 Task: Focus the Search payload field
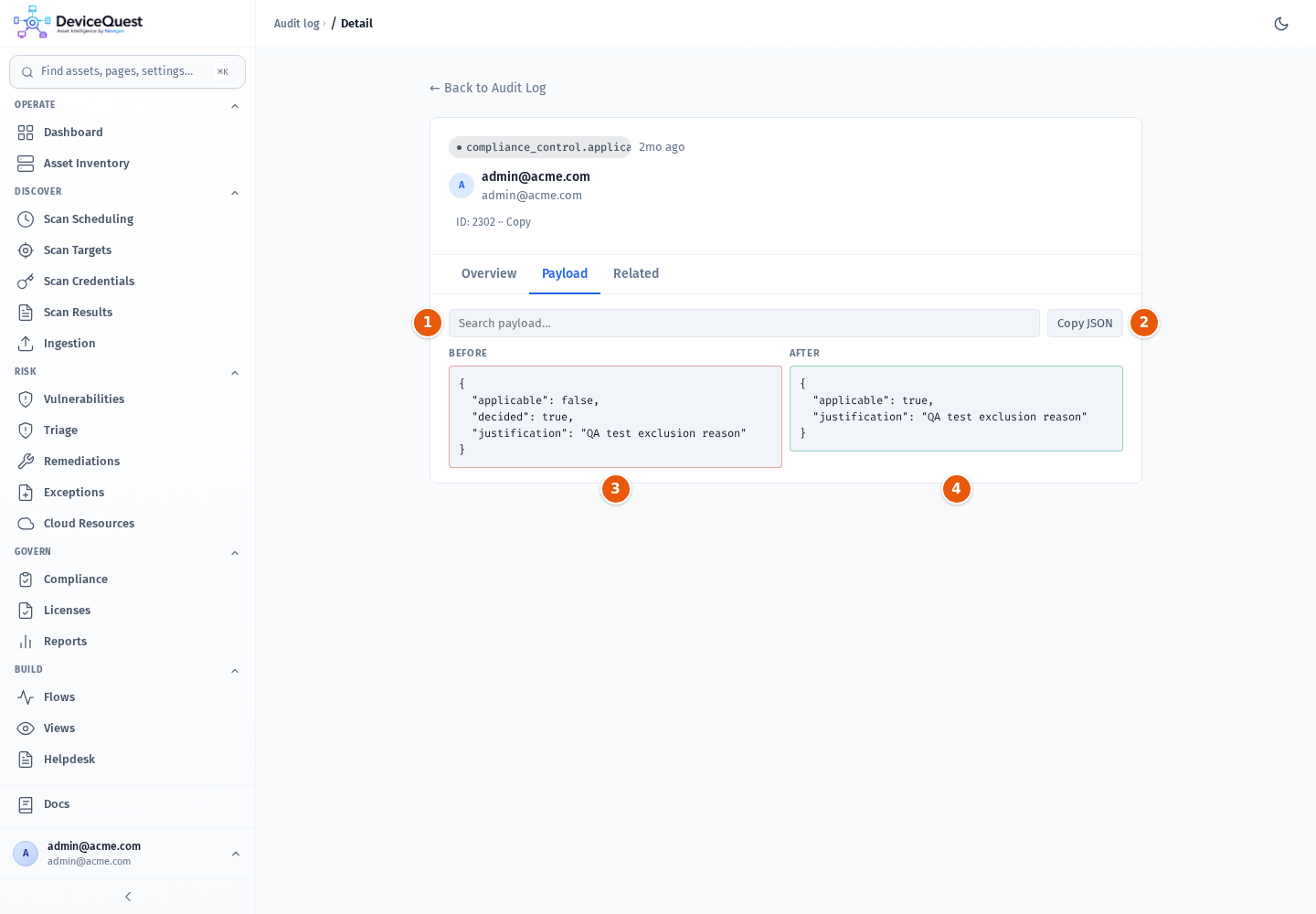coord(744,324)
